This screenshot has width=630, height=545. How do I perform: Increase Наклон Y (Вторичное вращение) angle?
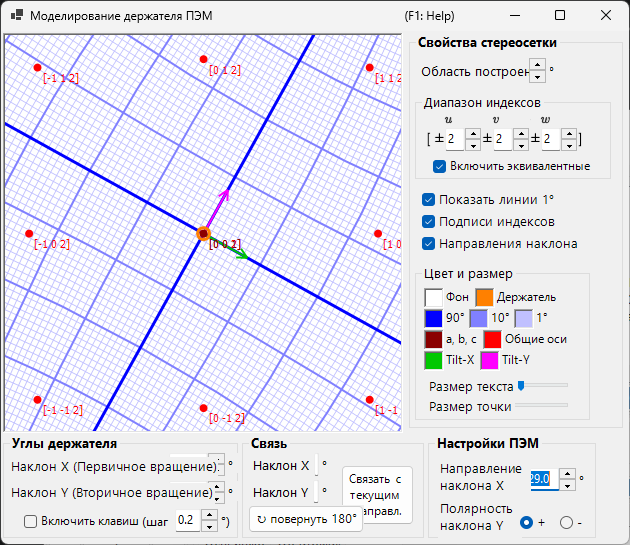217,487
